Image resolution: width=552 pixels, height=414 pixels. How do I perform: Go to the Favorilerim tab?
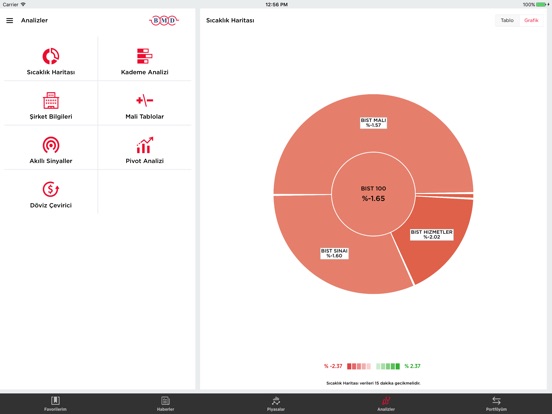tap(55, 403)
